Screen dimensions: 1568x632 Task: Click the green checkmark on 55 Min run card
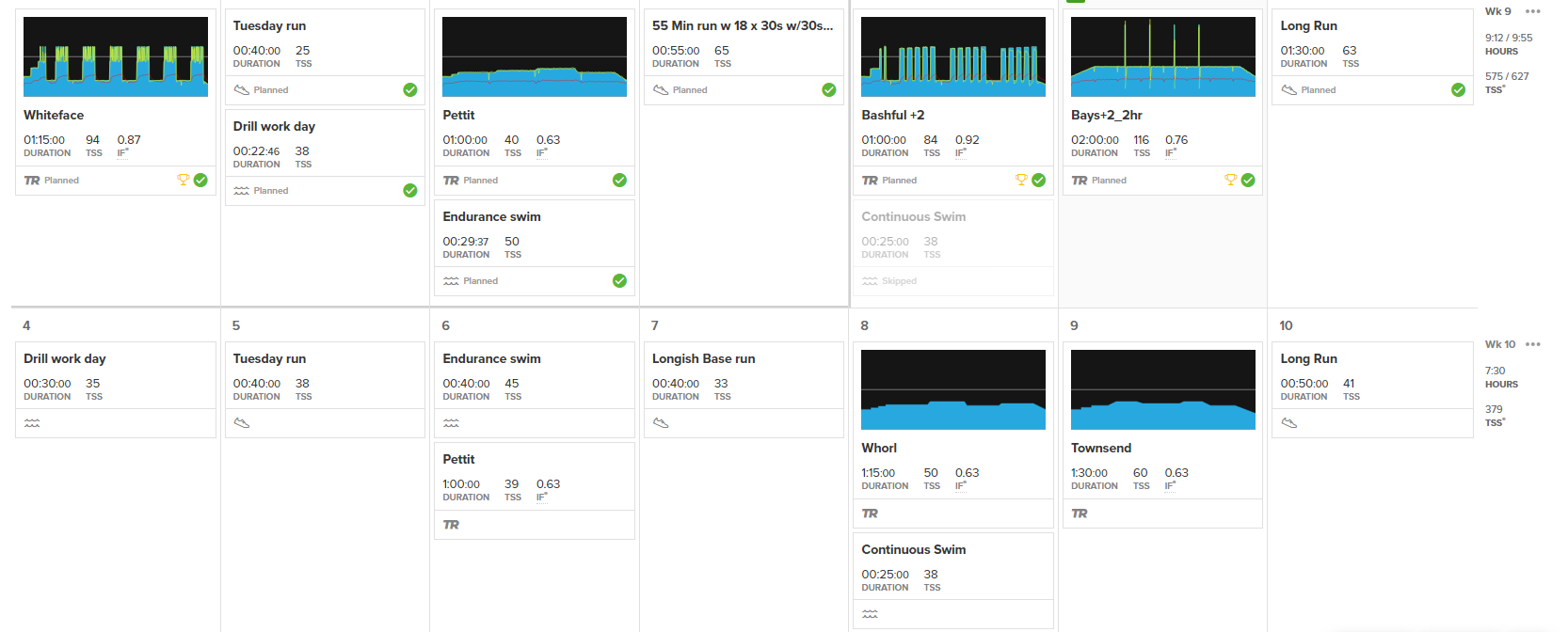829,89
